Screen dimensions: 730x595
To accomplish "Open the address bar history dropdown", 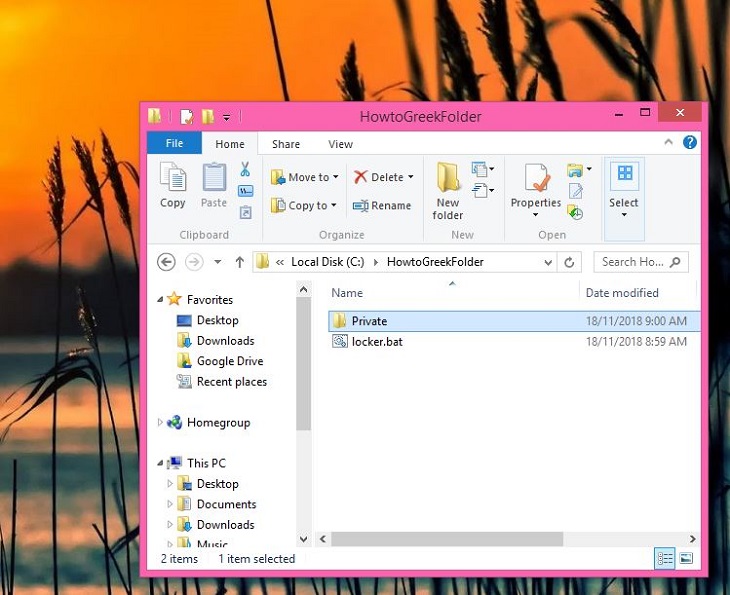I will click(x=548, y=263).
